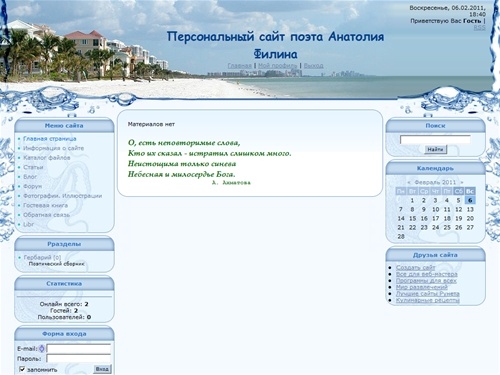Image resolution: width=500 pixels, height=375 pixels.
Task: Click the search input field
Action: tap(435, 139)
